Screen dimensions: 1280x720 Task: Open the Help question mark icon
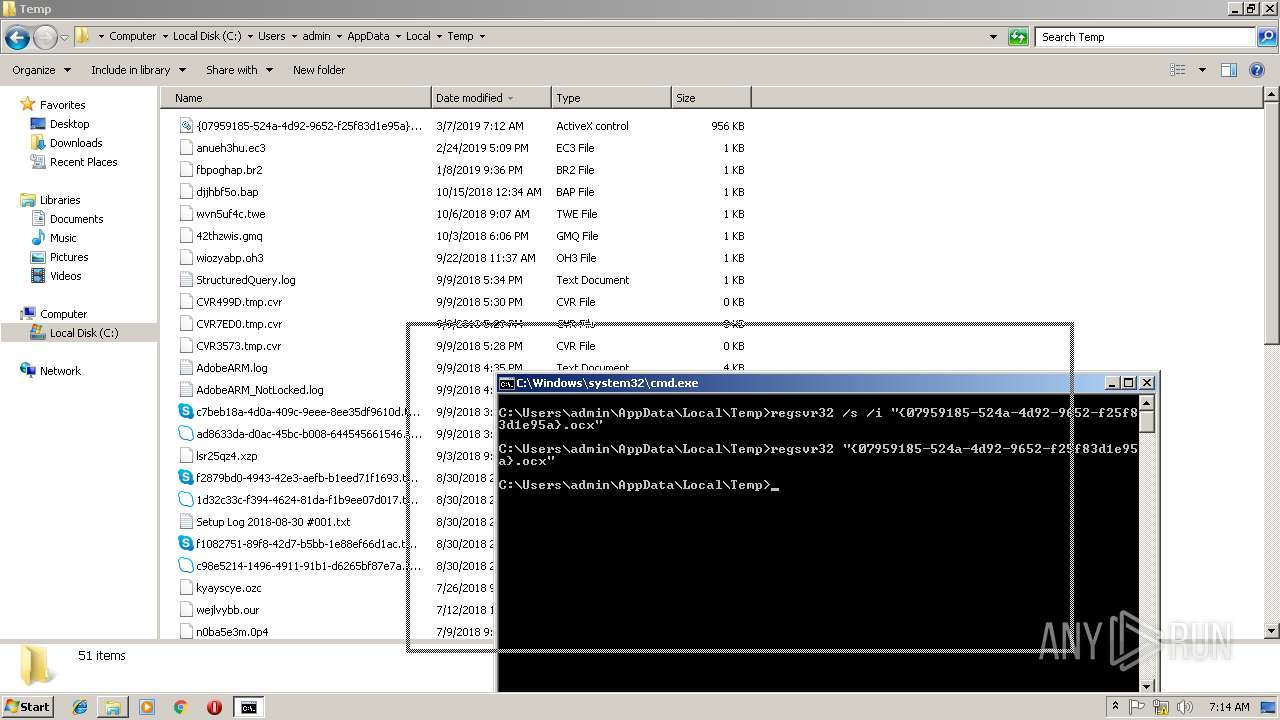(1258, 70)
